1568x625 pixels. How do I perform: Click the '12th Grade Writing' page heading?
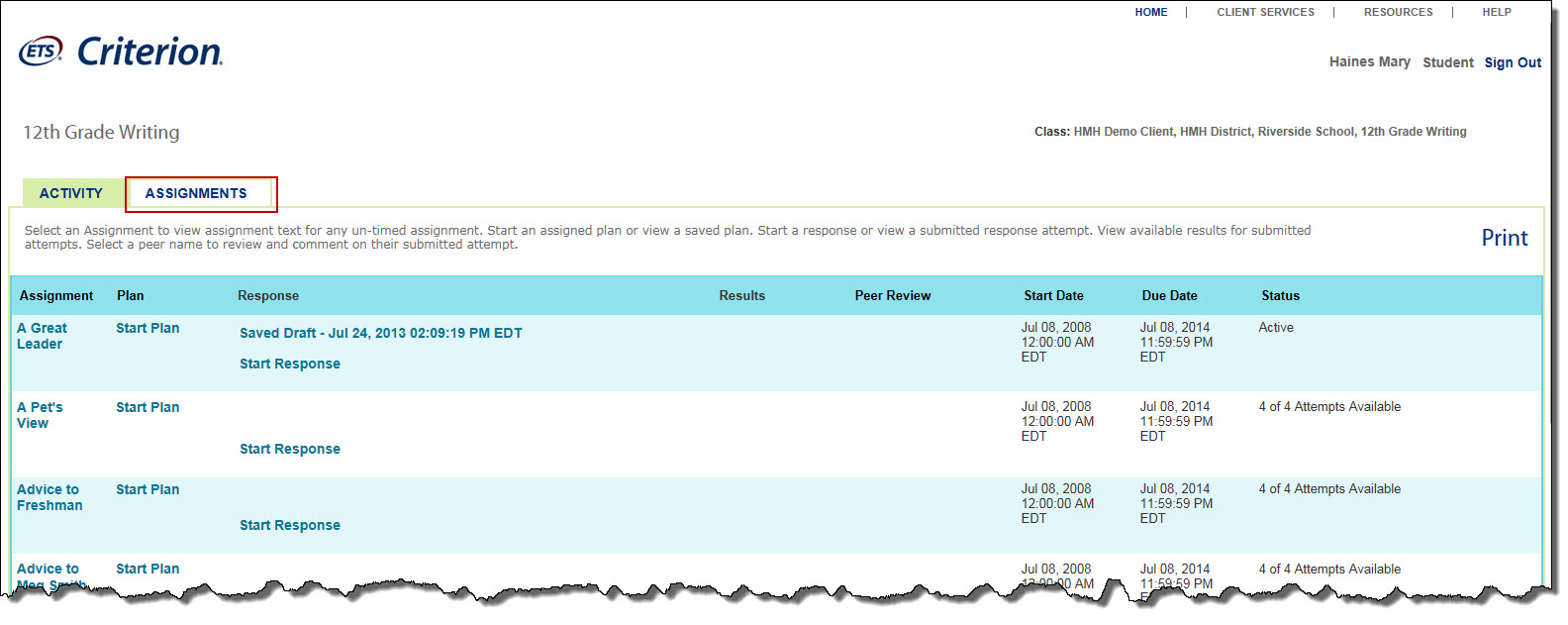tap(102, 132)
